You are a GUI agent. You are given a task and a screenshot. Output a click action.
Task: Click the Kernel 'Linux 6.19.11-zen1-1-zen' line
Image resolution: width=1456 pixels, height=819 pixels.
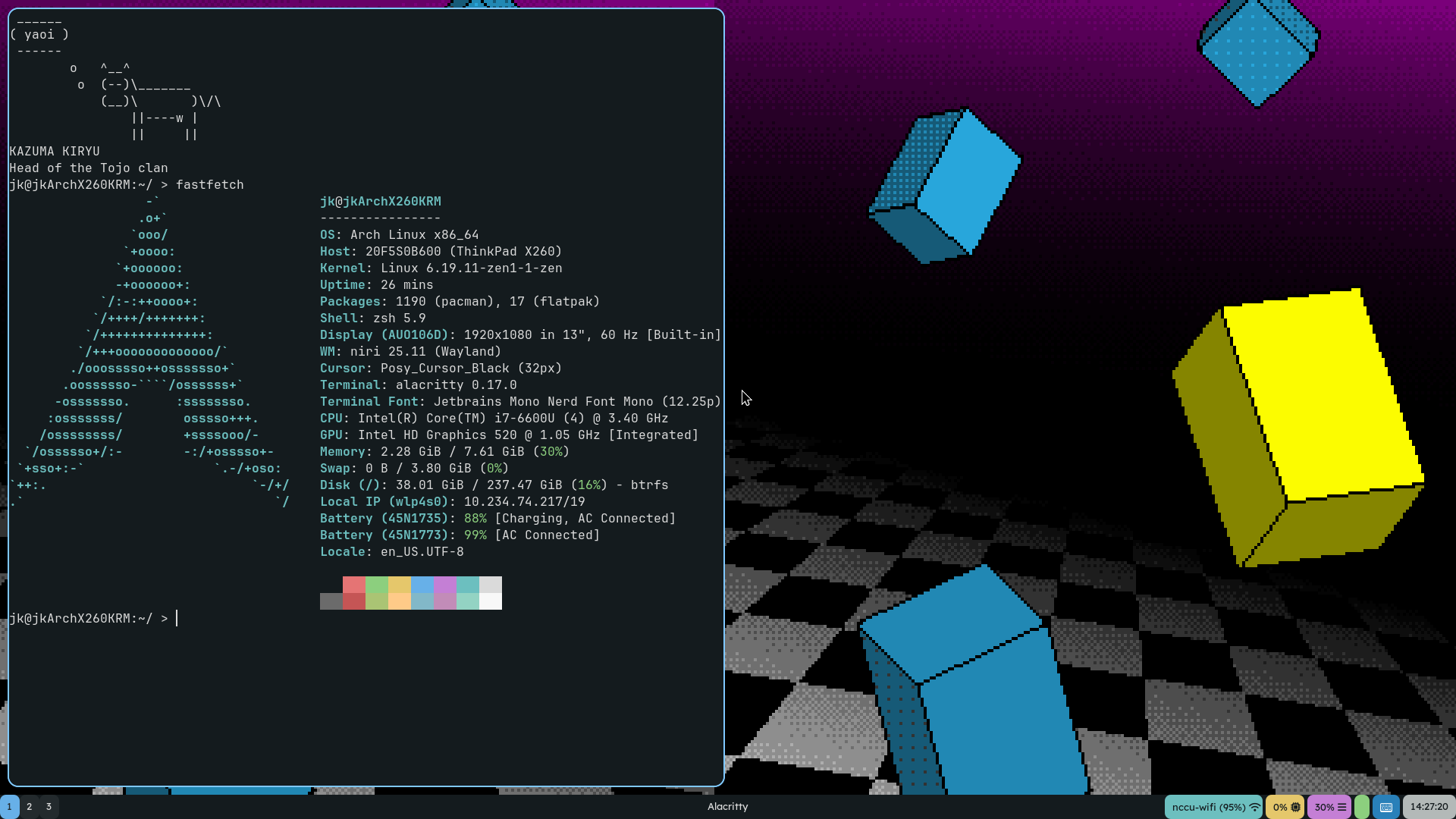point(441,268)
